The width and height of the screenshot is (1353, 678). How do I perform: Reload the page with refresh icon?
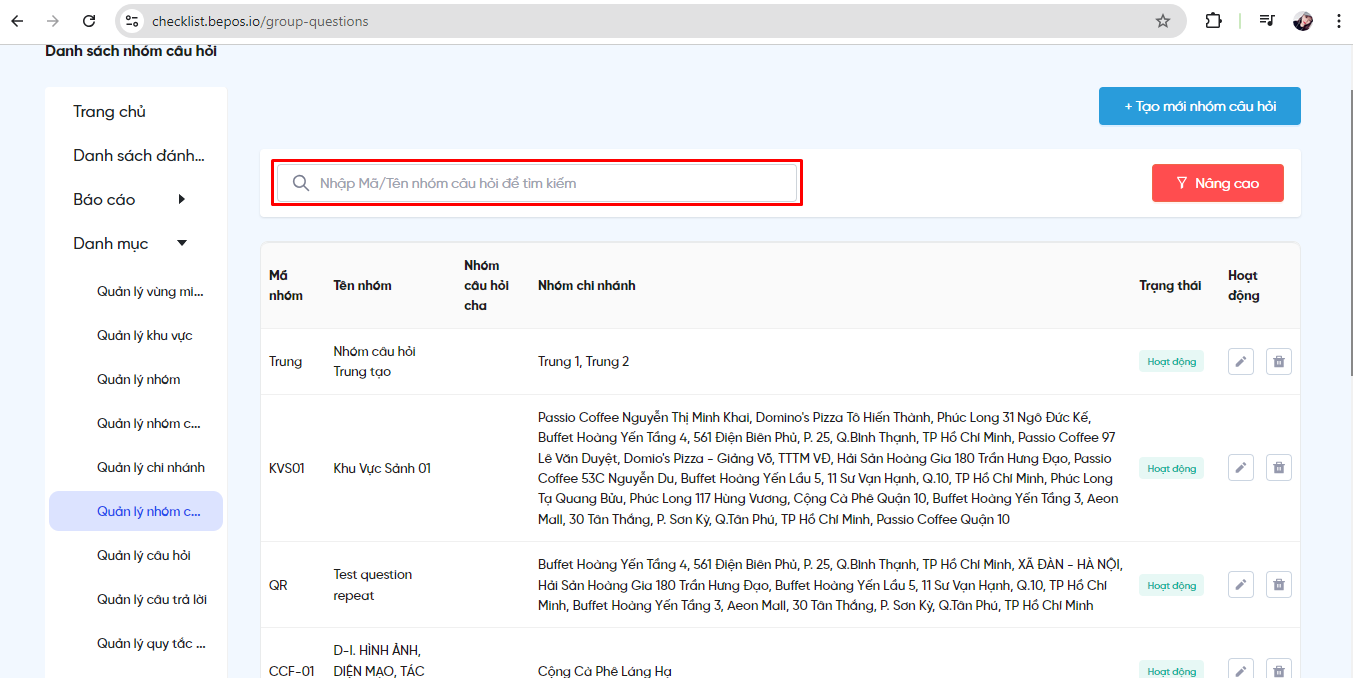[89, 21]
